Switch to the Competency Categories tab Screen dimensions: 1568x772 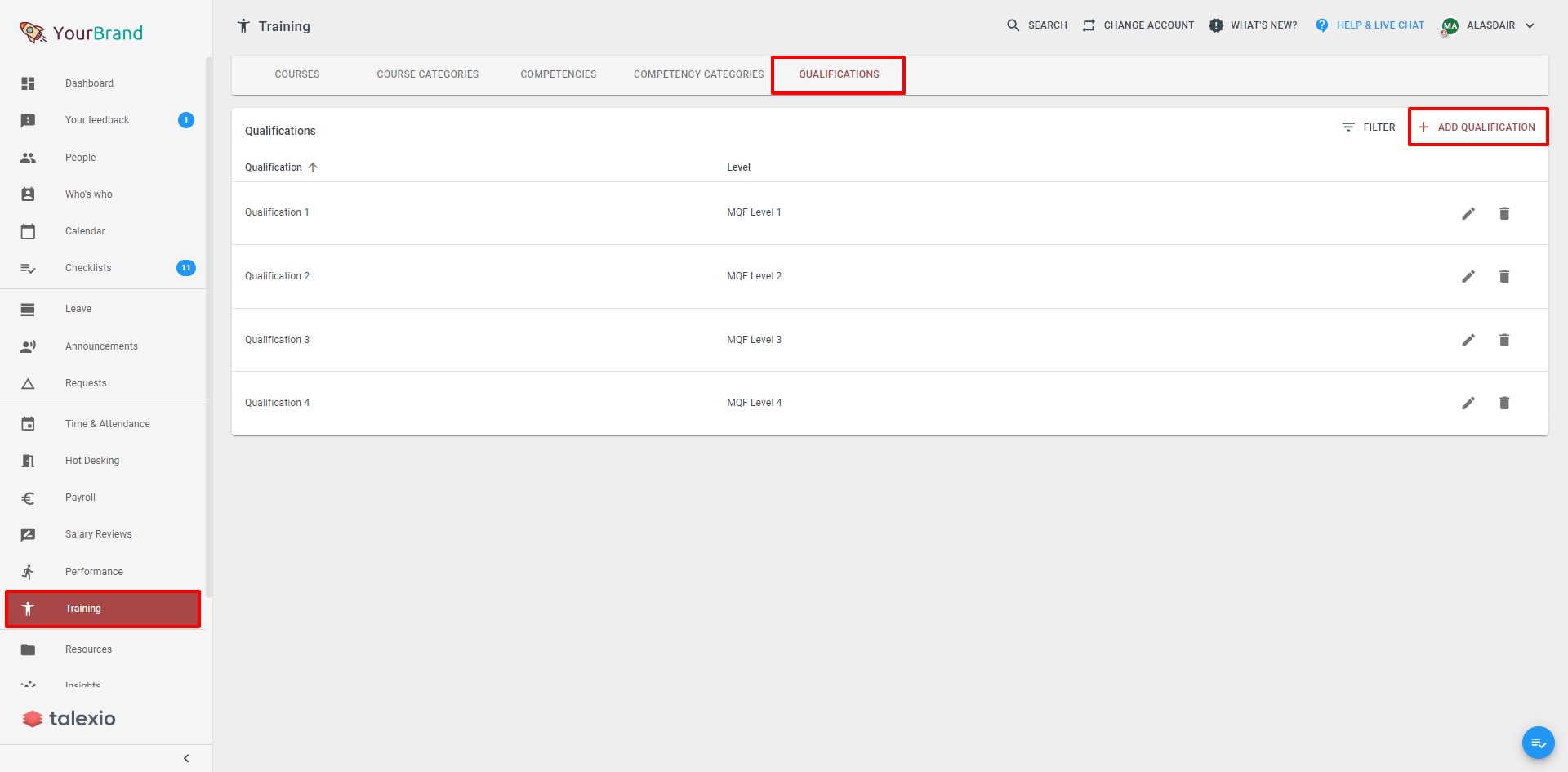[x=698, y=74]
